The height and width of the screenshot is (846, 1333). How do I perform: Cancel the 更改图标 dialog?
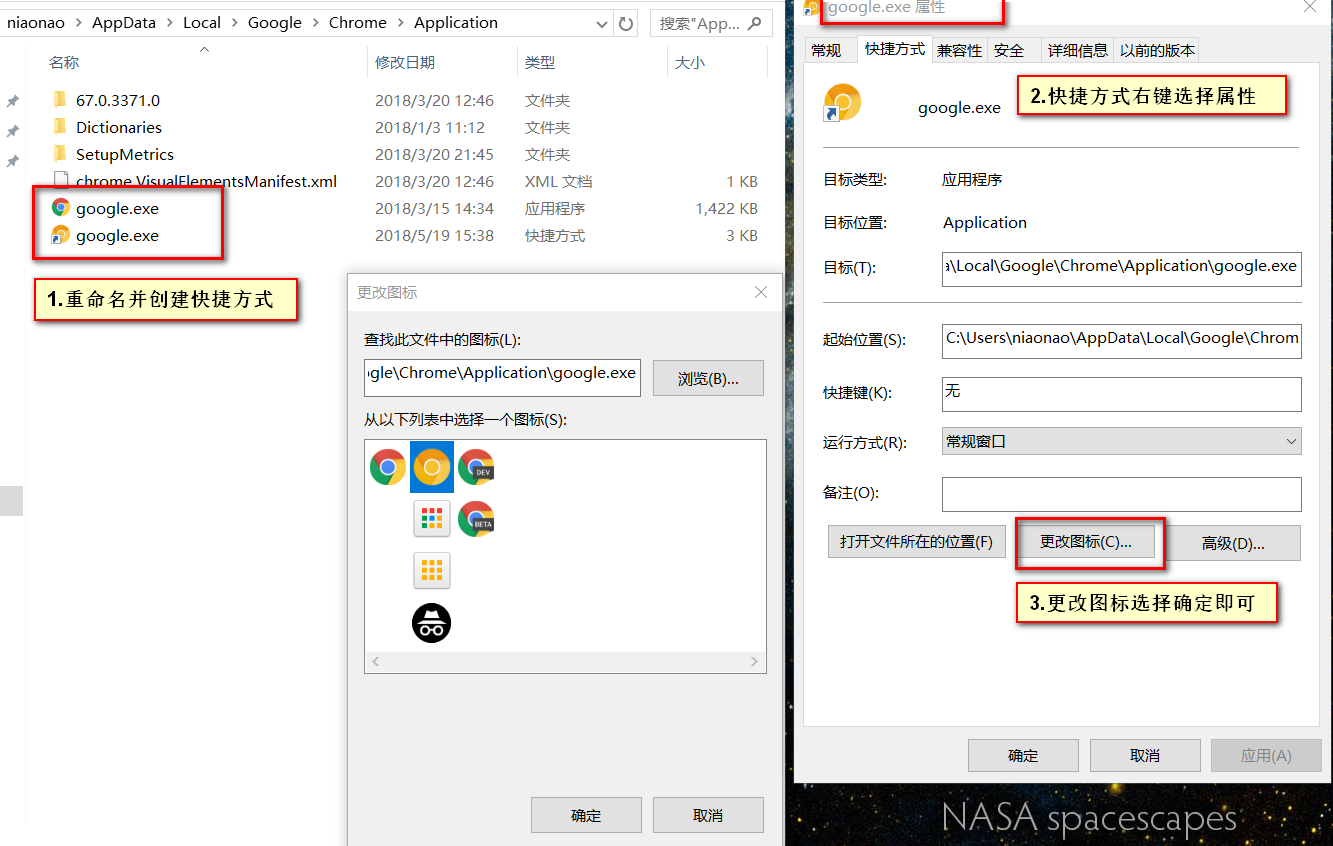(708, 815)
